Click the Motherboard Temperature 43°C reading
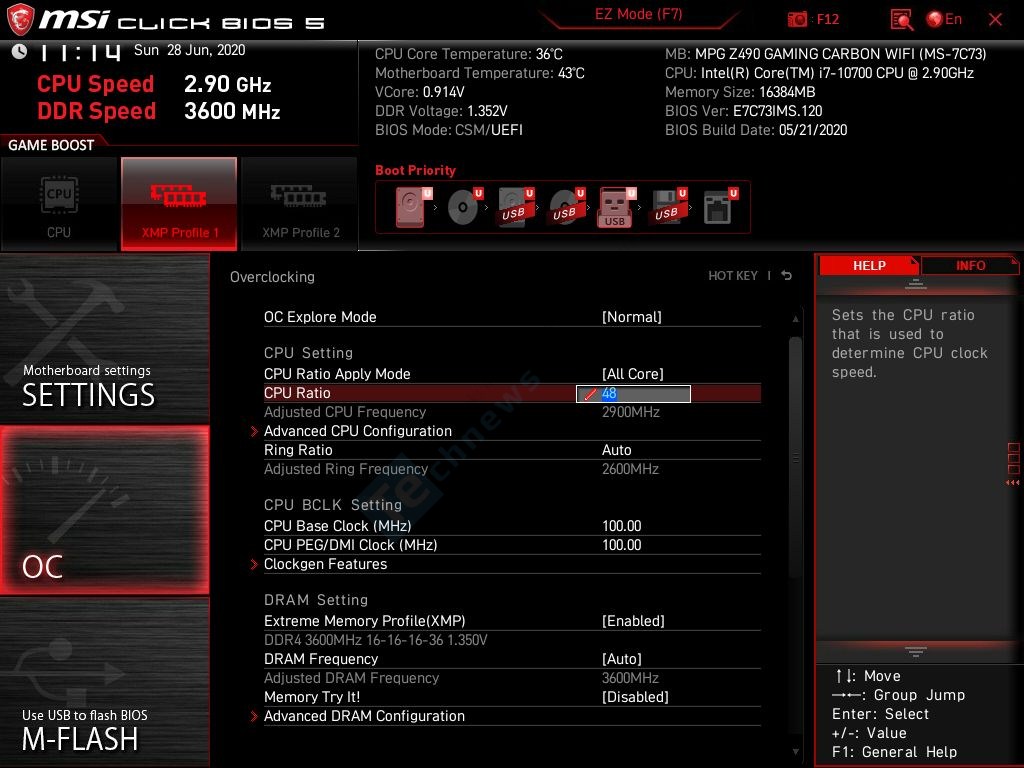The width and height of the screenshot is (1024, 768). tap(479, 73)
